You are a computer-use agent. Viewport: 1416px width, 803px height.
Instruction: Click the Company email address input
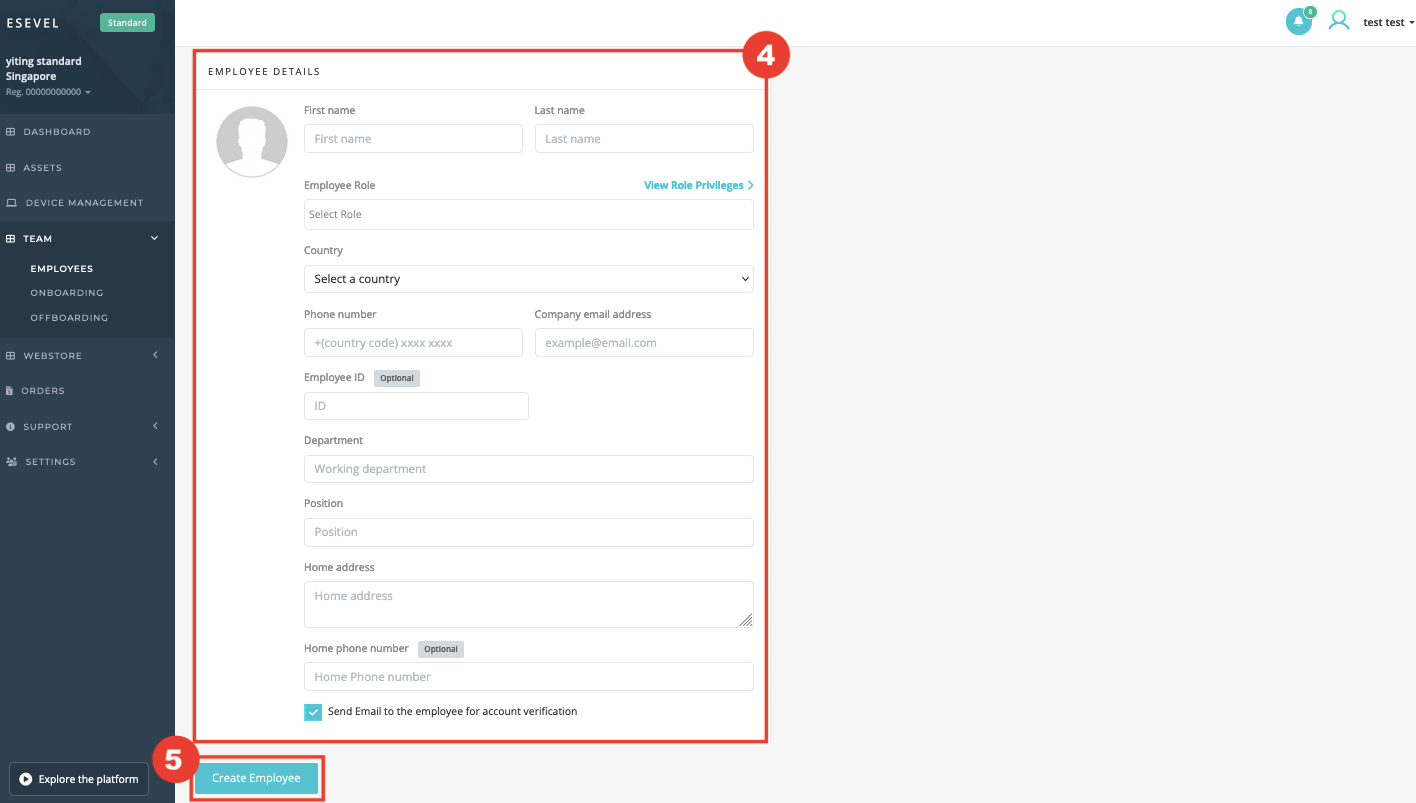[x=644, y=343]
